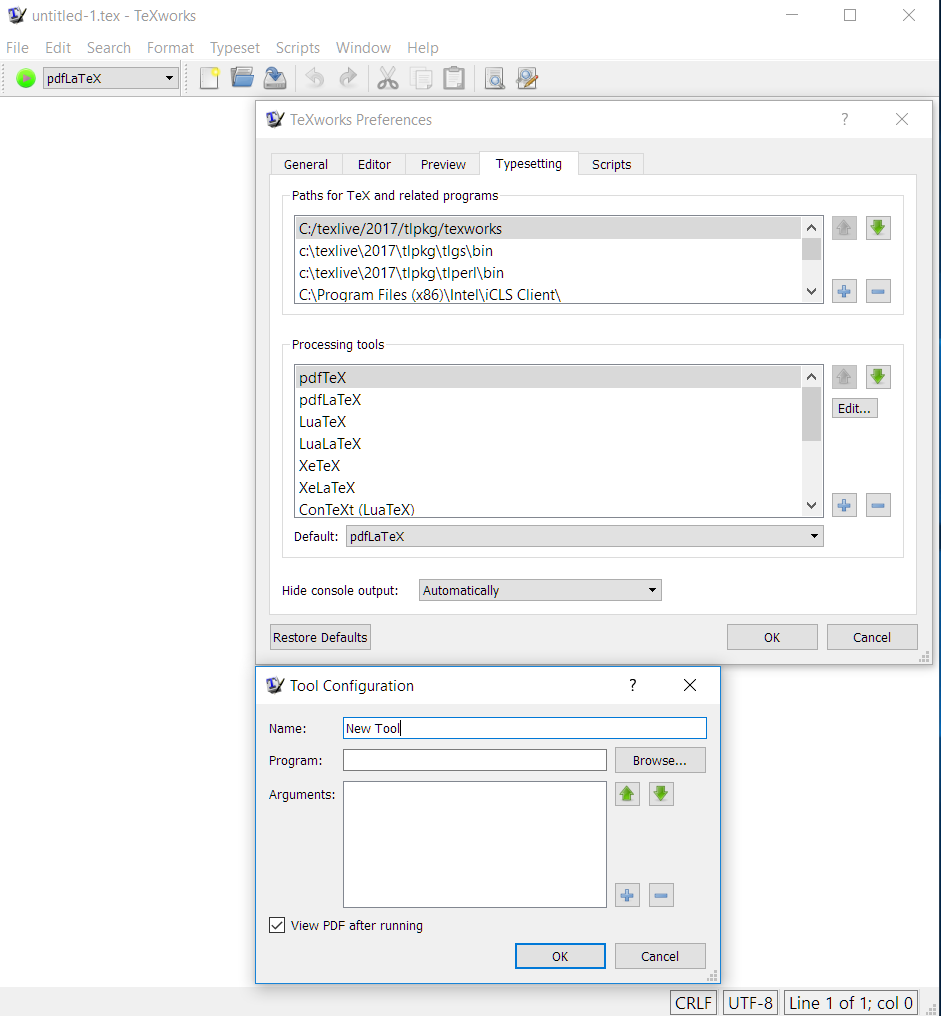Click Edit... for the selected processing tool
This screenshot has height=1016, width=941.
tap(855, 409)
